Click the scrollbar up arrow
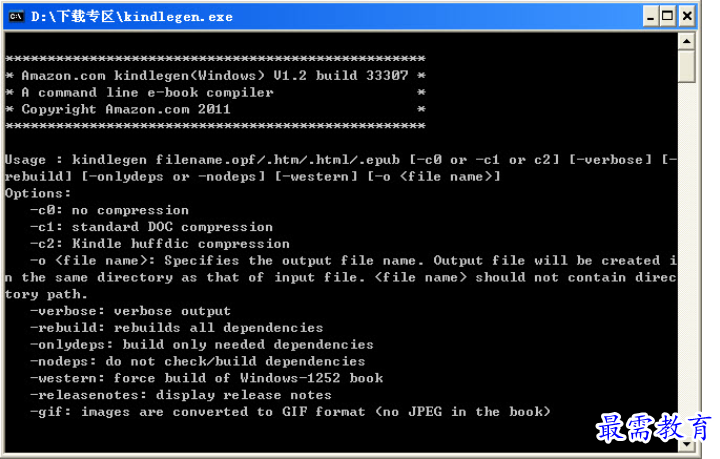Image resolution: width=720 pixels, height=459 pixels. pyautogui.click(x=686, y=41)
